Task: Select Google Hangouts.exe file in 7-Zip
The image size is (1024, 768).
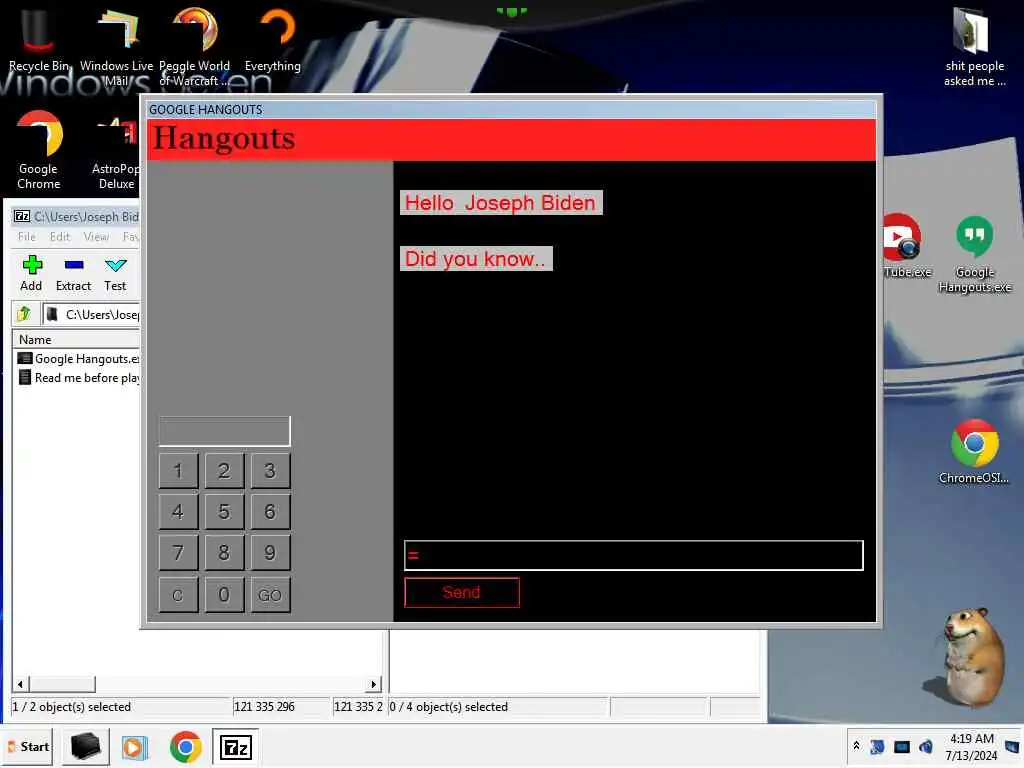Action: (x=78, y=359)
